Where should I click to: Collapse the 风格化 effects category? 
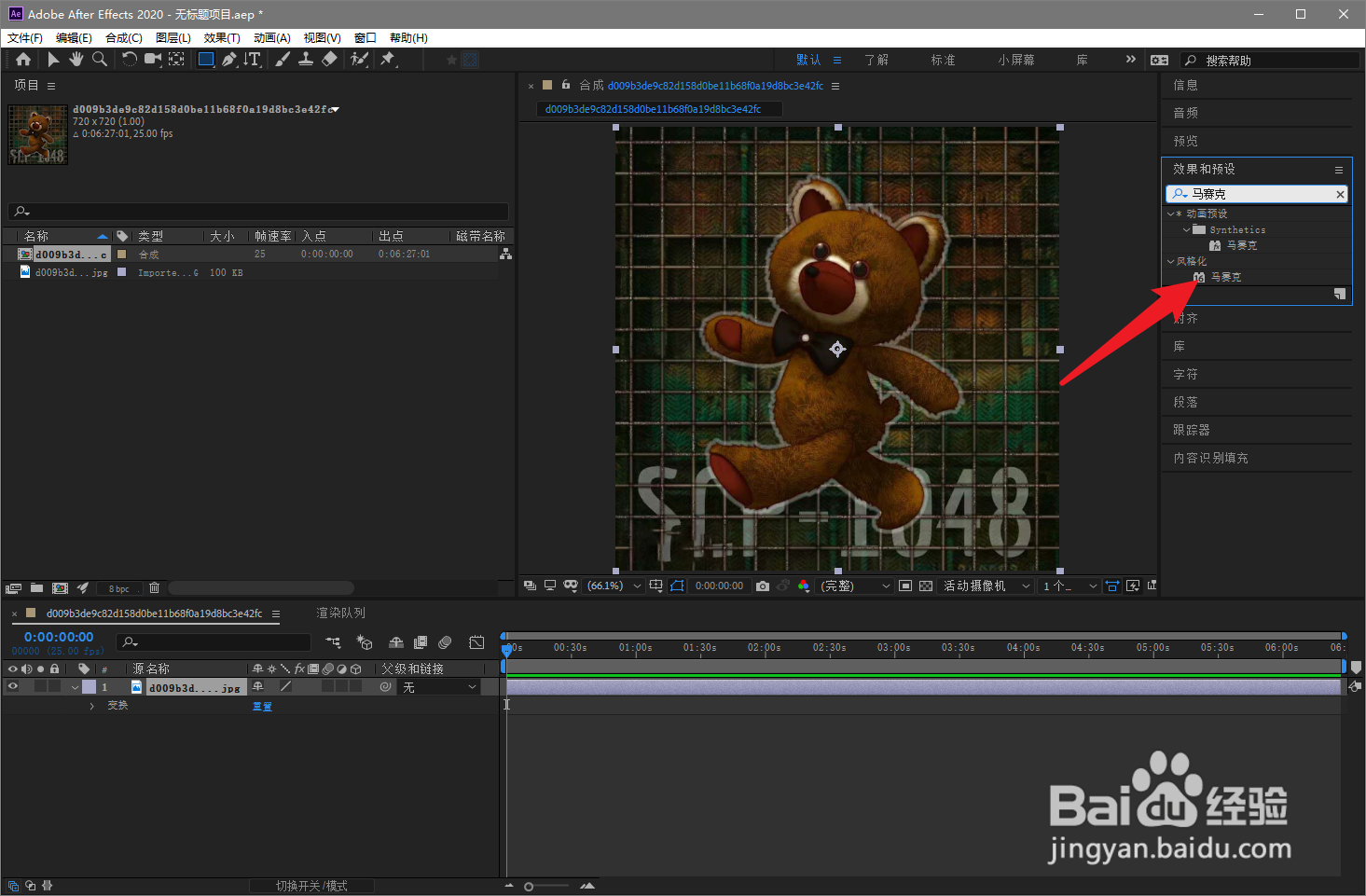coord(1171,261)
